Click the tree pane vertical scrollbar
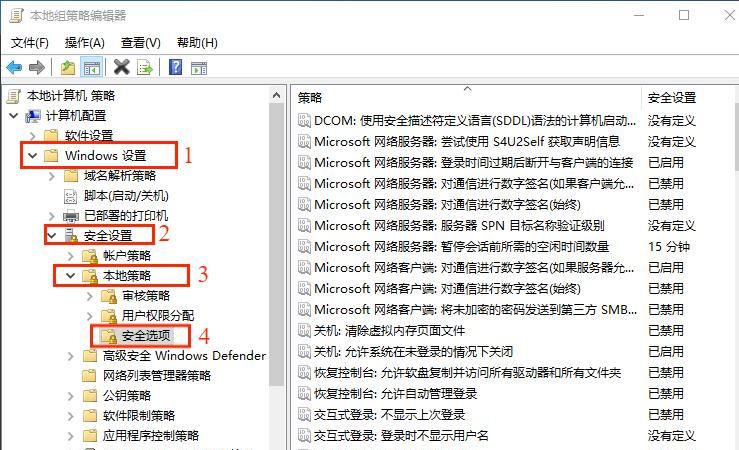 277,245
